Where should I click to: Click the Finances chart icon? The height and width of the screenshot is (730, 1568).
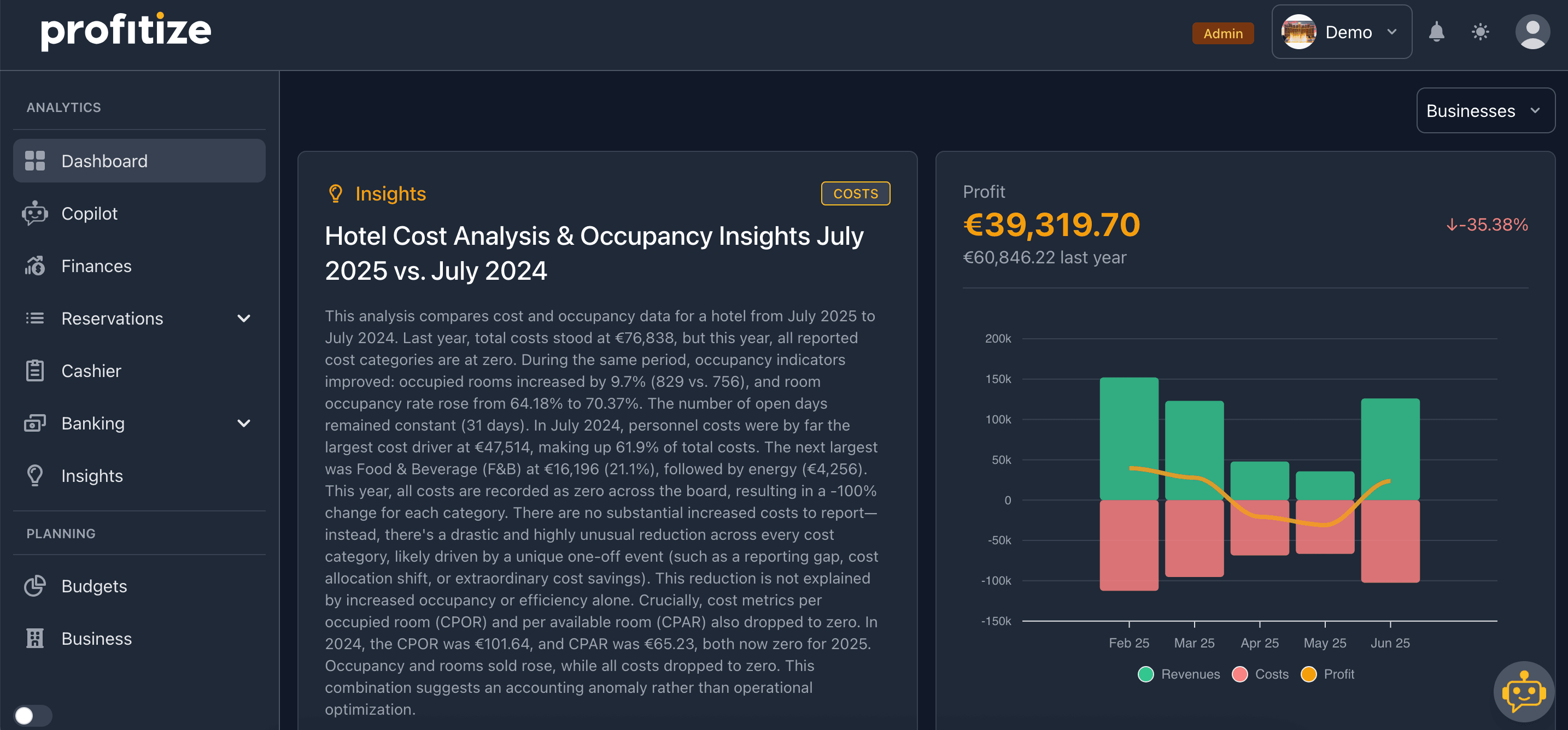[x=34, y=266]
